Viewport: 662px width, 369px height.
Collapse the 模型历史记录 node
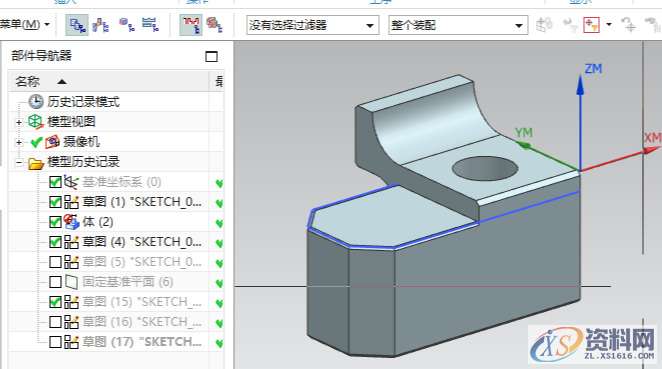tap(19, 162)
